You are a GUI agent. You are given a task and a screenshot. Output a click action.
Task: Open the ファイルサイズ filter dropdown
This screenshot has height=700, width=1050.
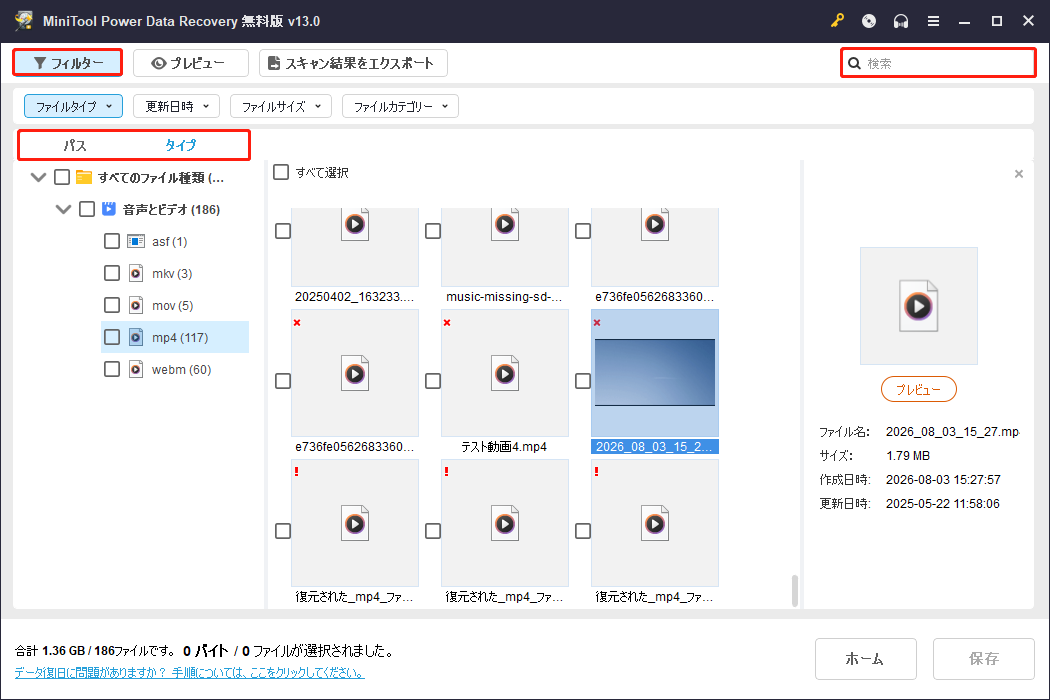click(x=281, y=106)
